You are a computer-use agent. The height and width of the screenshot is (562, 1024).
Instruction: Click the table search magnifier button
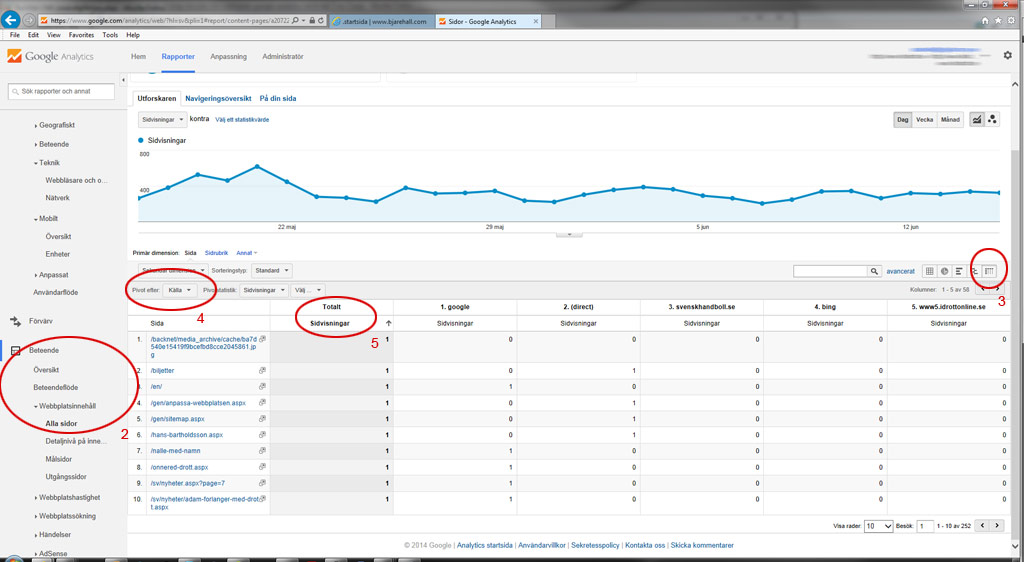tap(874, 271)
